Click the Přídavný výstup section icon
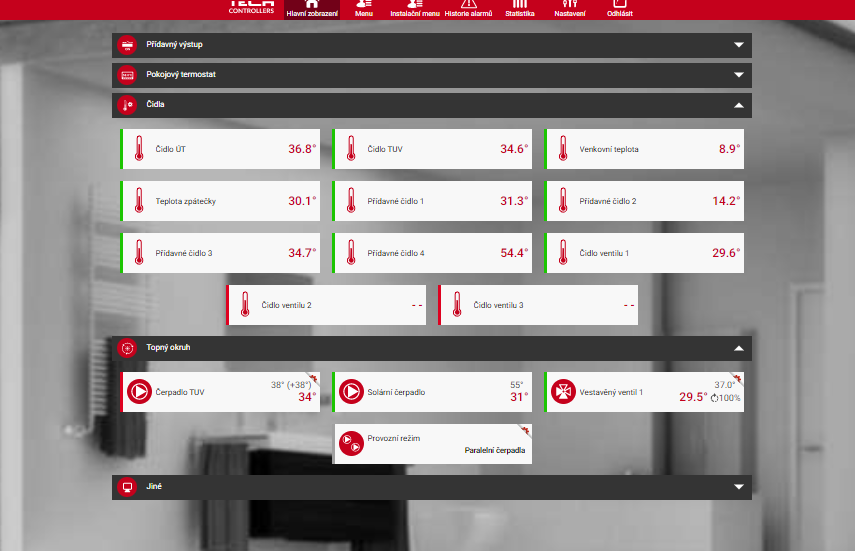 (127, 45)
